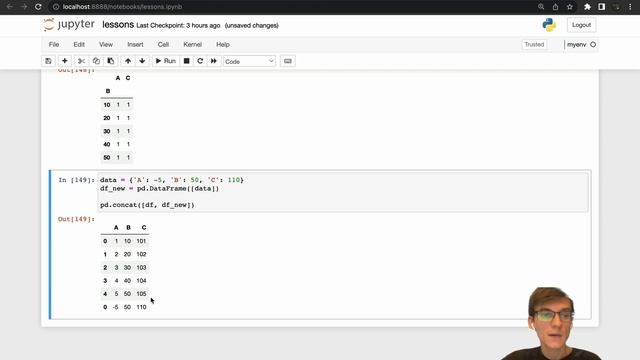Open the command palette keyboard icon
Image resolution: width=640 pixels, height=360 pixels.
pyautogui.click(x=288, y=61)
